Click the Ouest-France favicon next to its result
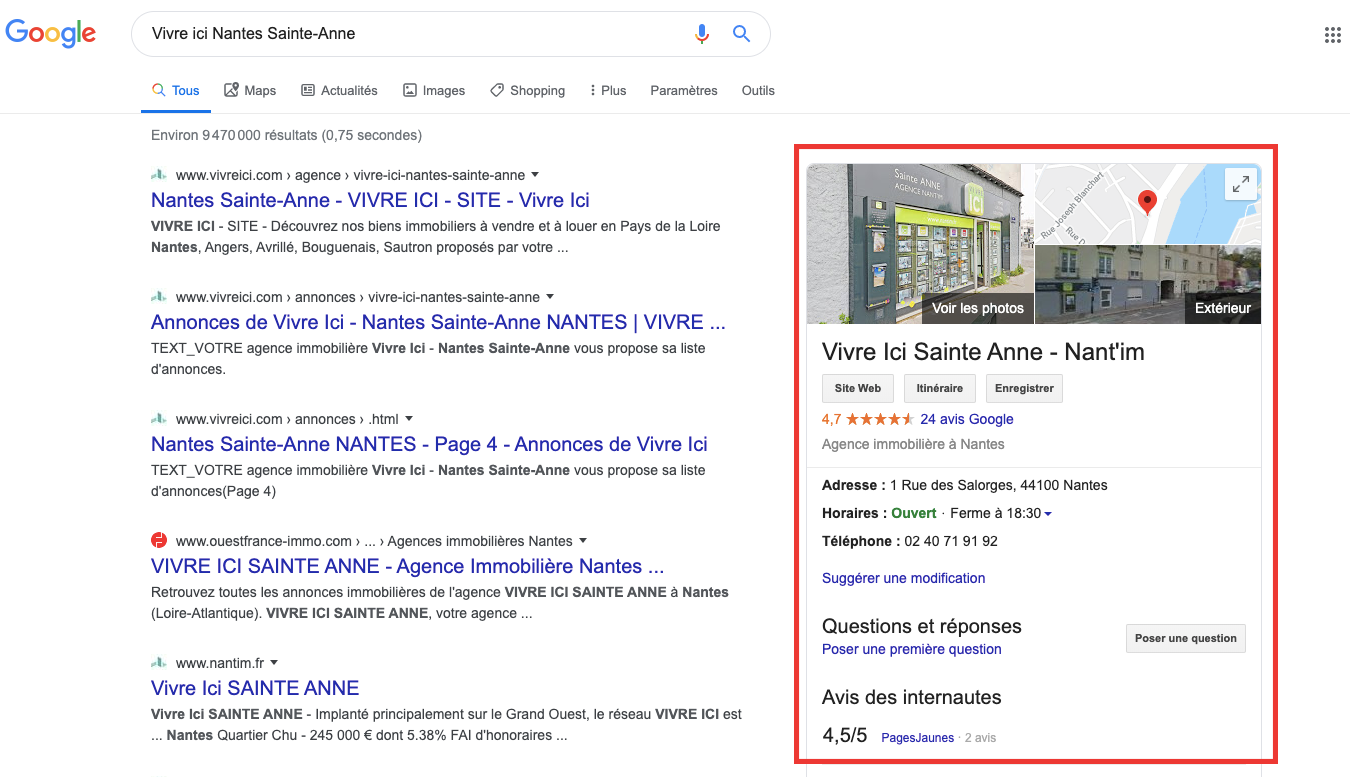 click(159, 541)
